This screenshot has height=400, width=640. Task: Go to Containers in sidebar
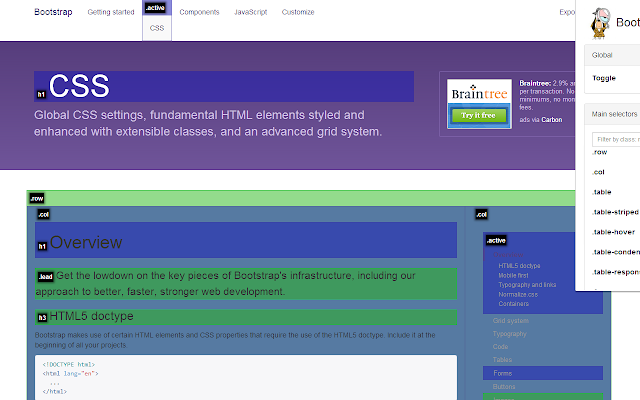(x=513, y=304)
